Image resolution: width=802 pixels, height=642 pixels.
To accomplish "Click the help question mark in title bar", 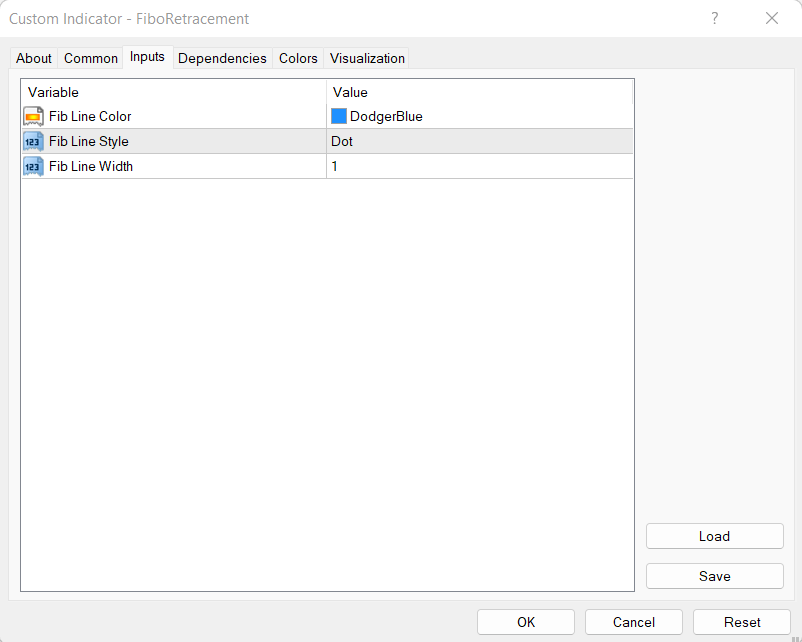I will tap(715, 19).
